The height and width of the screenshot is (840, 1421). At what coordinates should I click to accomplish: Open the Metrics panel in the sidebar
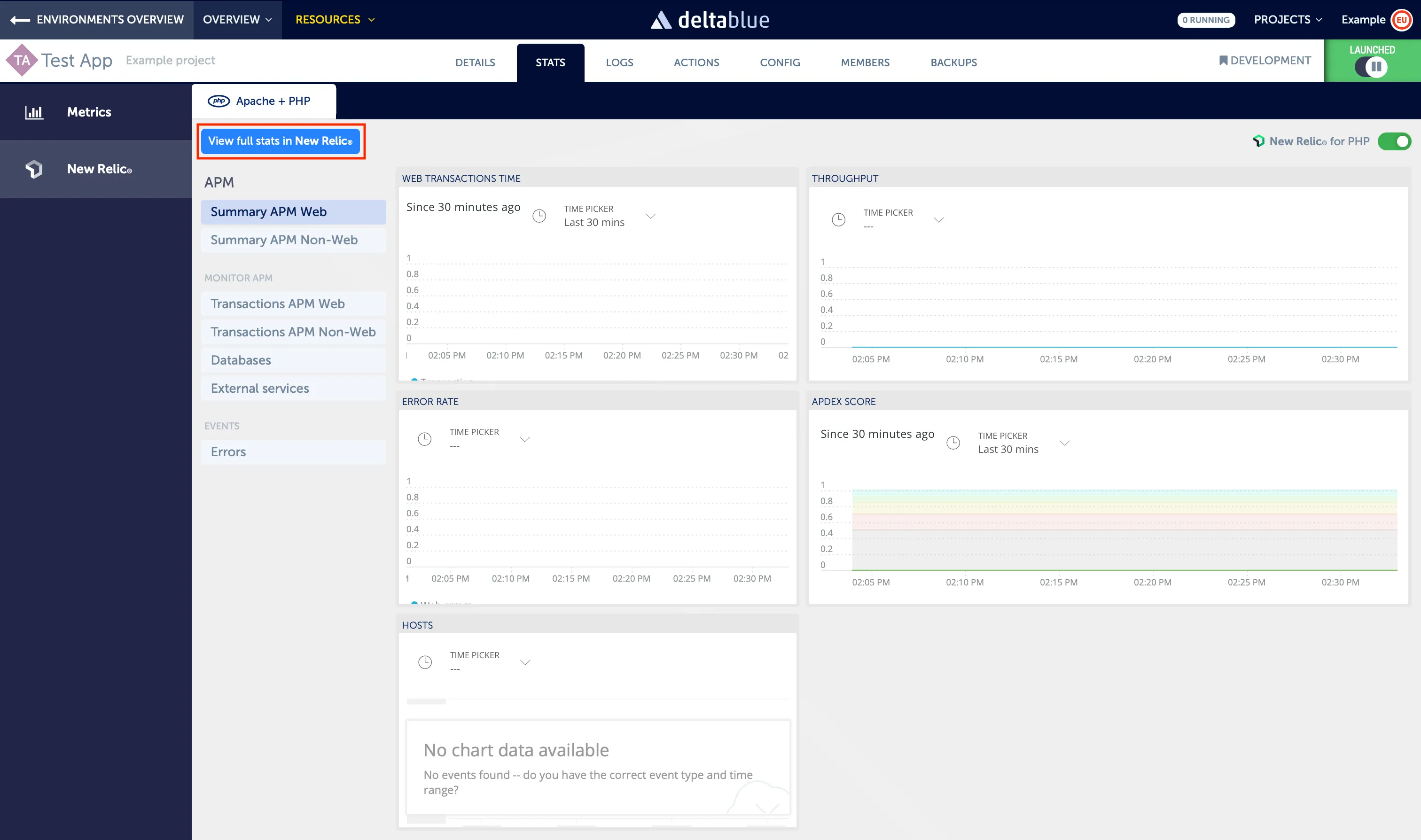[x=88, y=111]
